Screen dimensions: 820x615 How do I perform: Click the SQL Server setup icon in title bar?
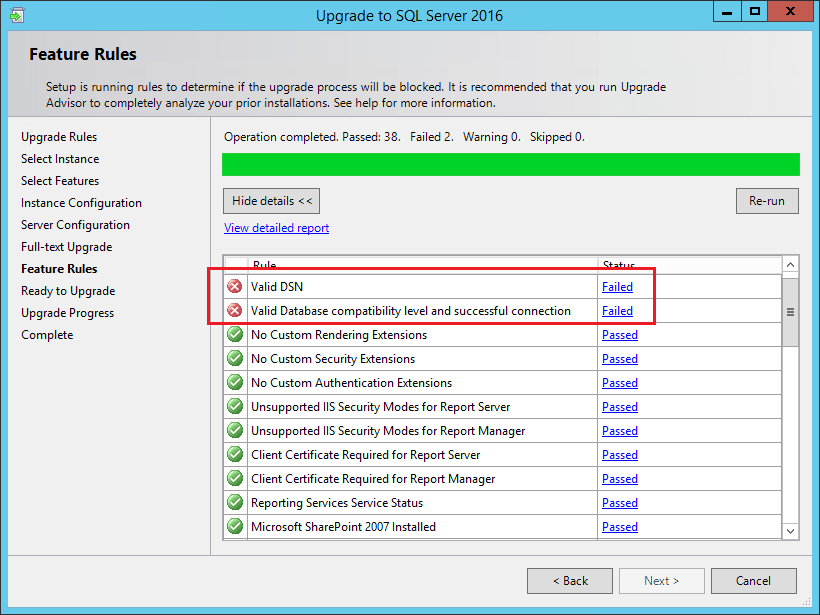[16, 15]
